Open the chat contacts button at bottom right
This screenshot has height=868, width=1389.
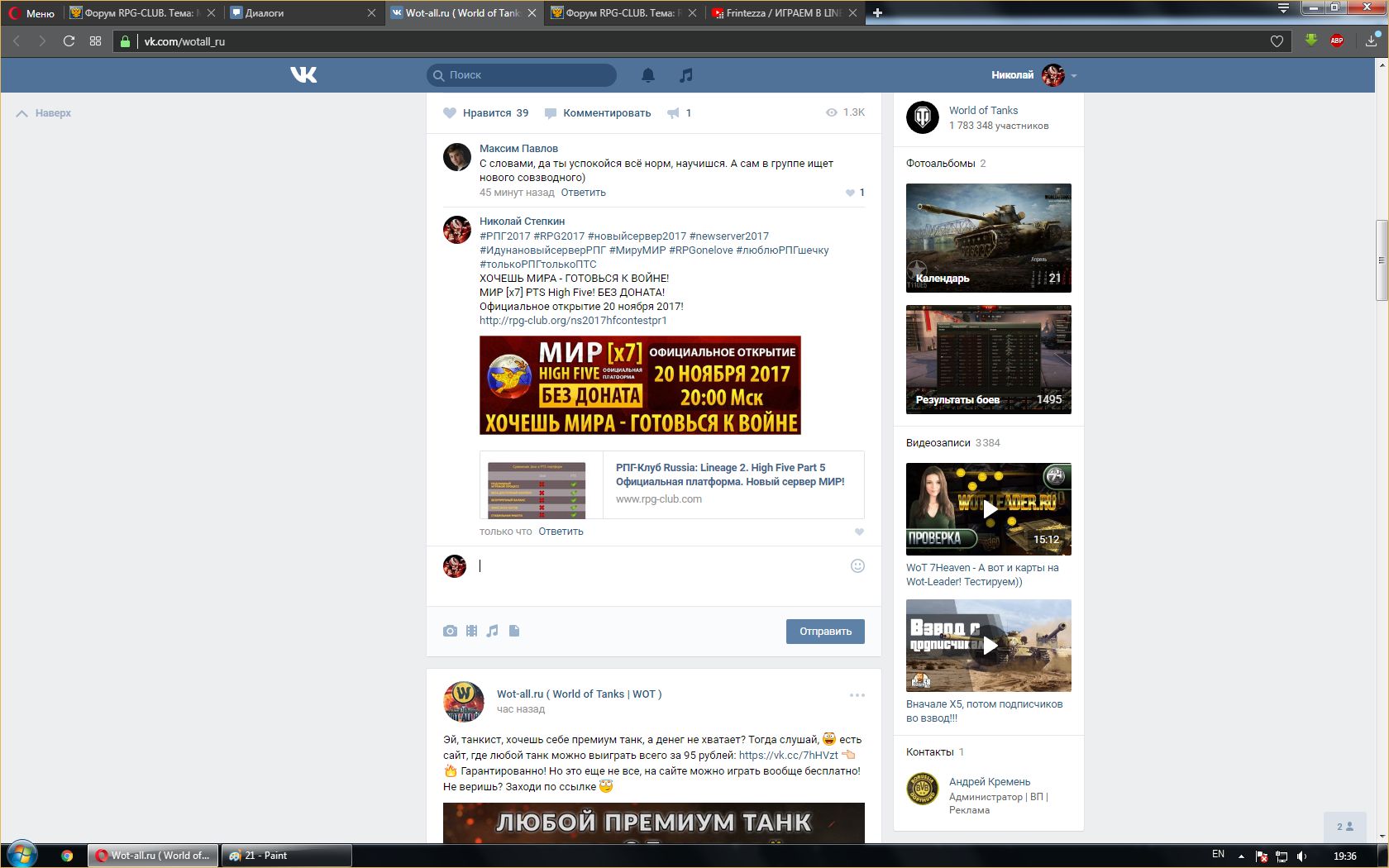1345,827
